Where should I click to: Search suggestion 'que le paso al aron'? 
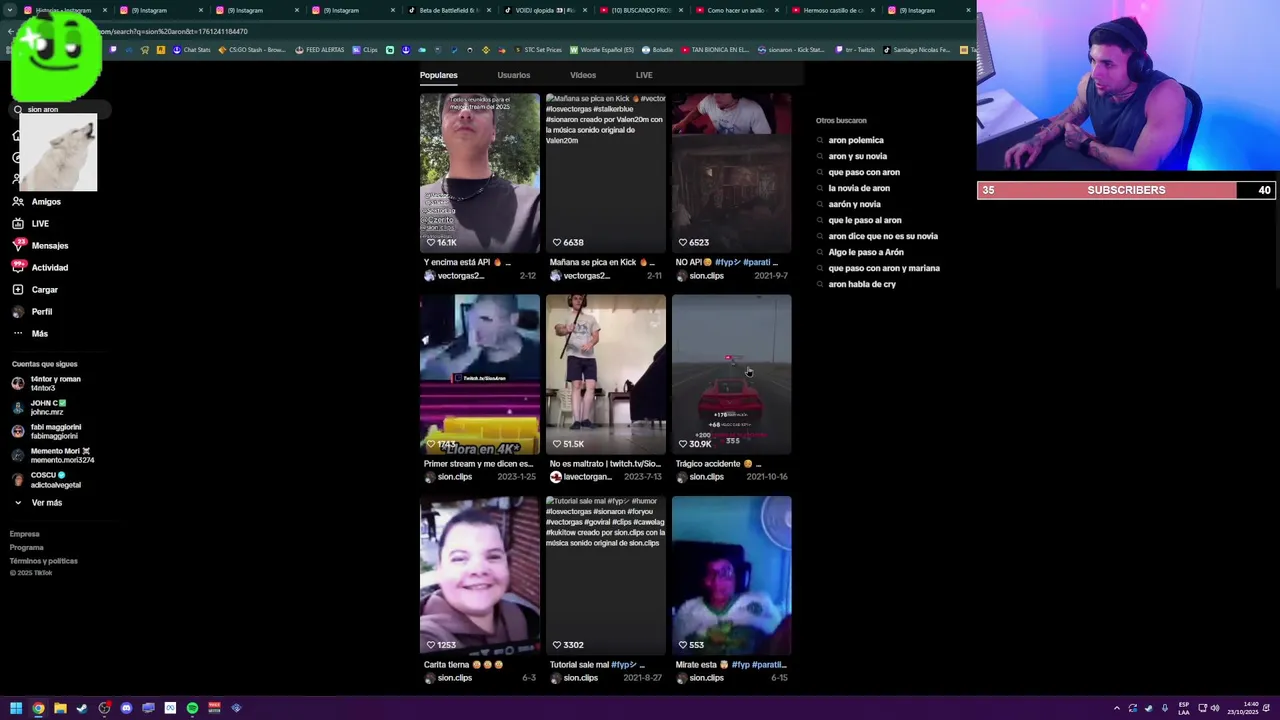coord(865,220)
